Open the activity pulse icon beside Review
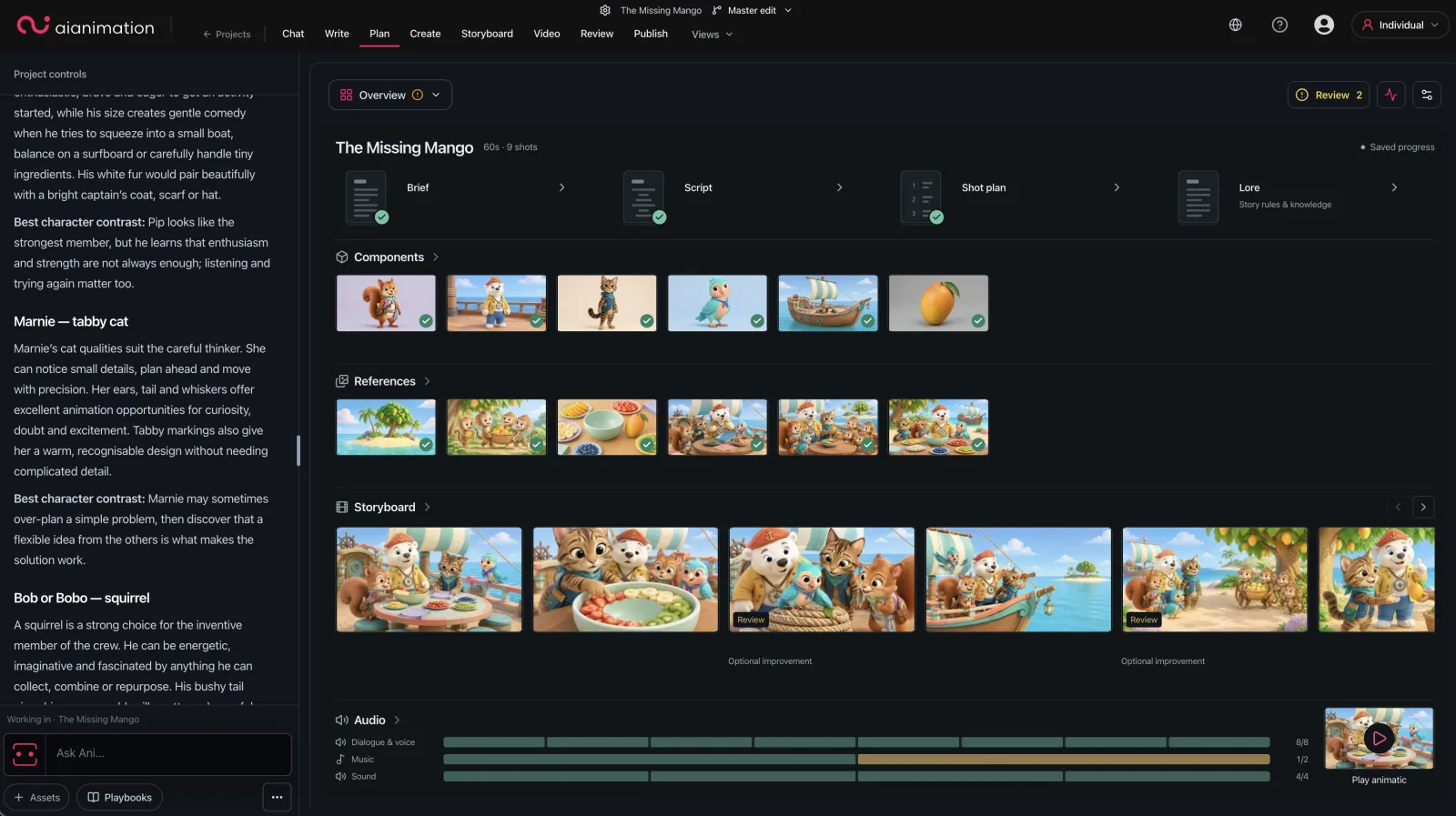 (1391, 95)
